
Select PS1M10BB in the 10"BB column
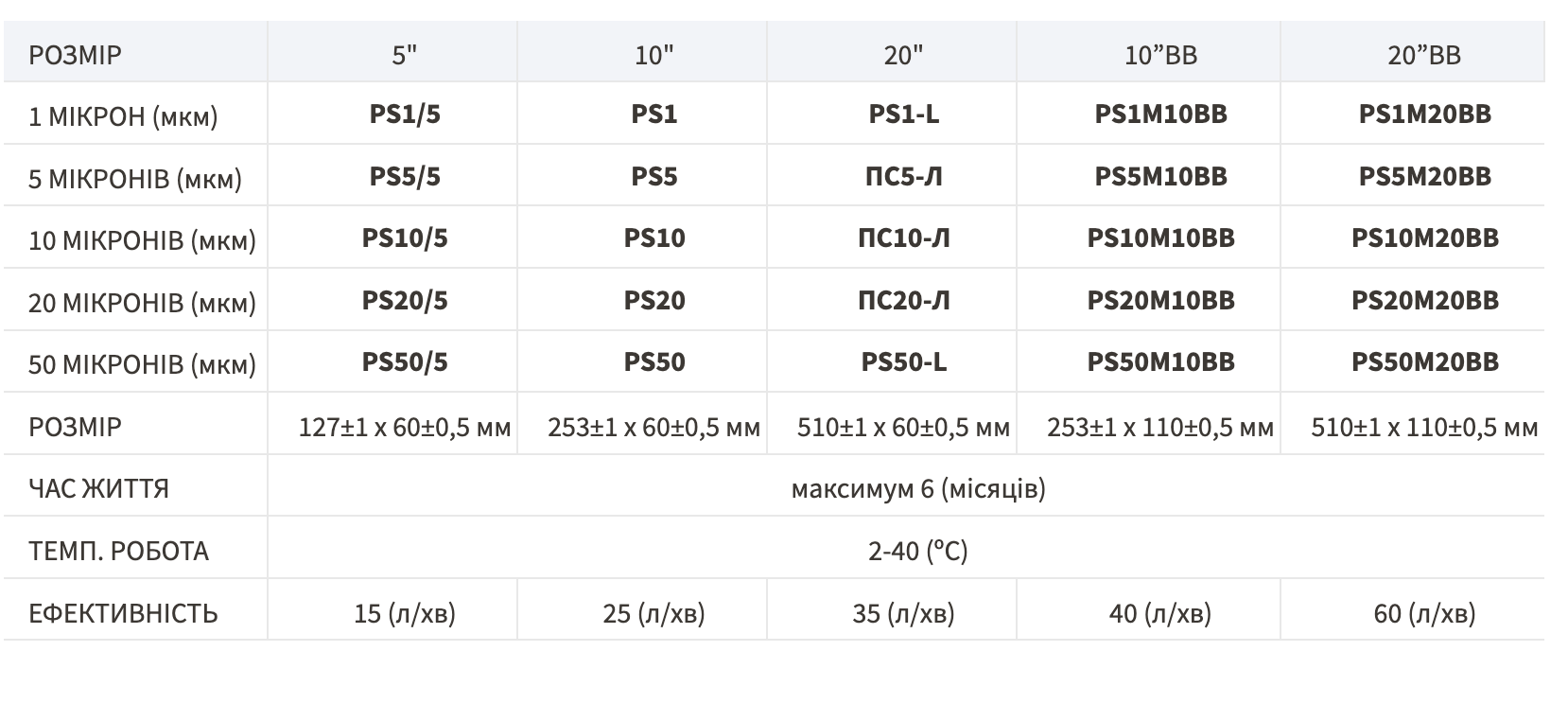point(1160,114)
